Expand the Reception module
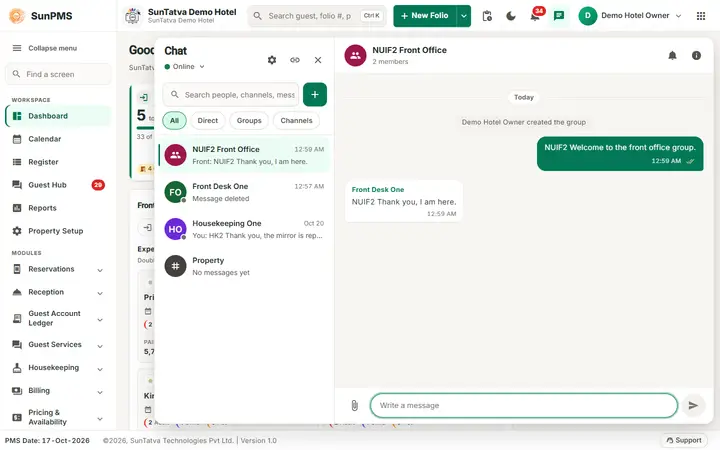The image size is (720, 450). (58, 292)
